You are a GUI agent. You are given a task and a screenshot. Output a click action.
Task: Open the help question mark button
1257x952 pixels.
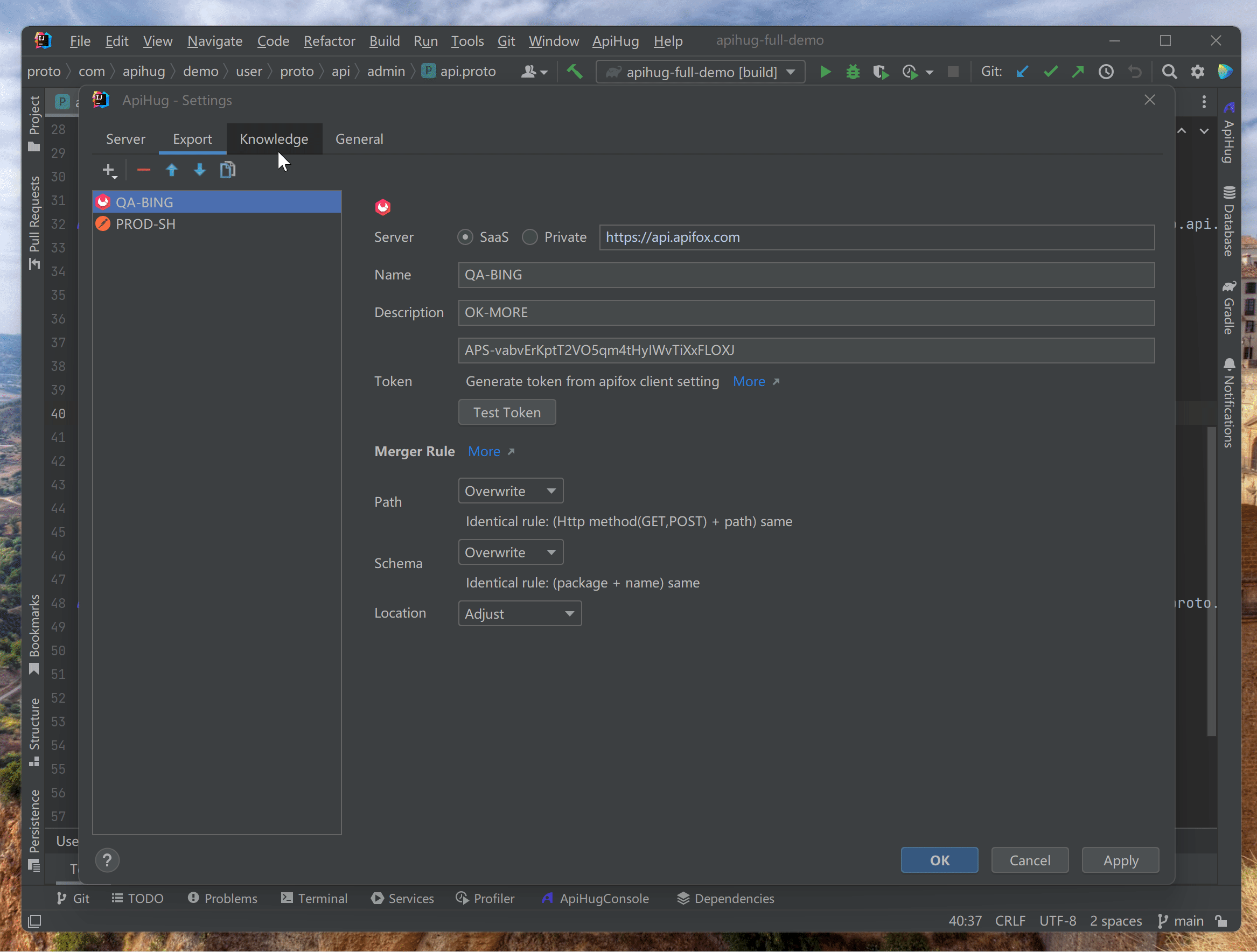click(x=107, y=860)
